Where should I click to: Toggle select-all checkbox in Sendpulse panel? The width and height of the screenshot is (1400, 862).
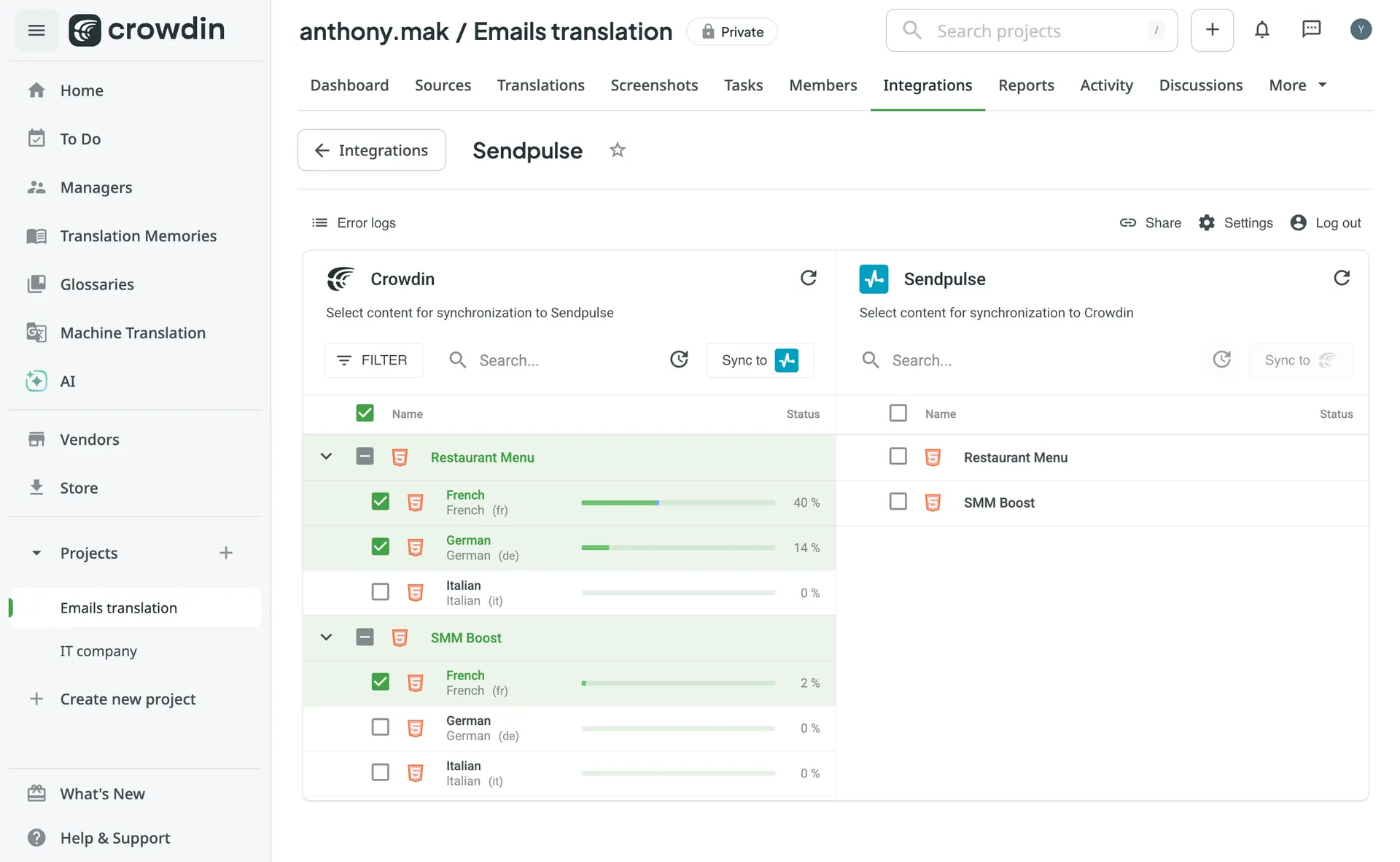click(x=898, y=413)
